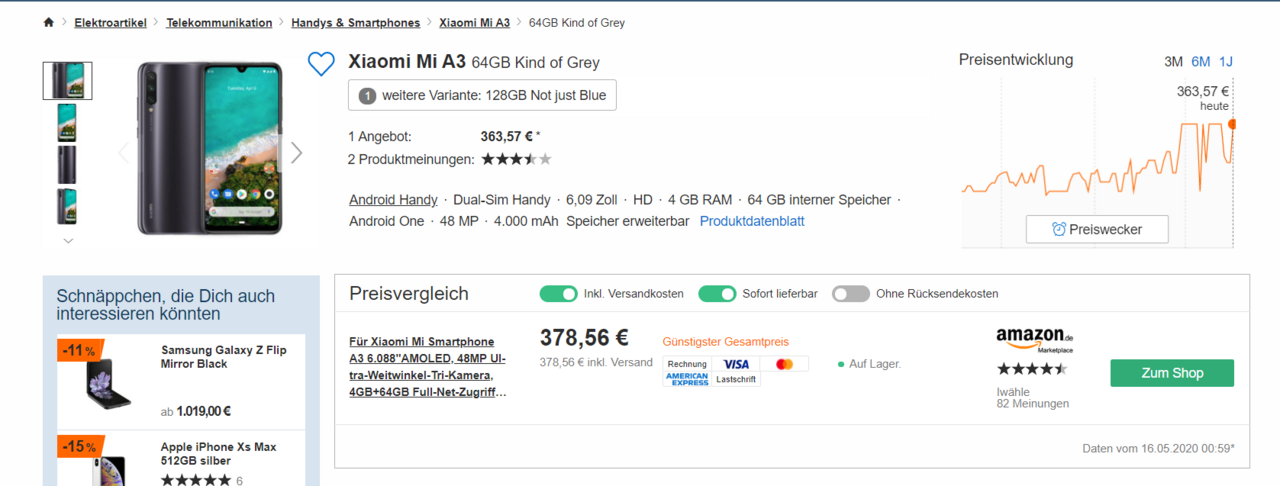1280x486 pixels.
Task: Toggle Sofort lieferbar switch
Action: click(717, 293)
